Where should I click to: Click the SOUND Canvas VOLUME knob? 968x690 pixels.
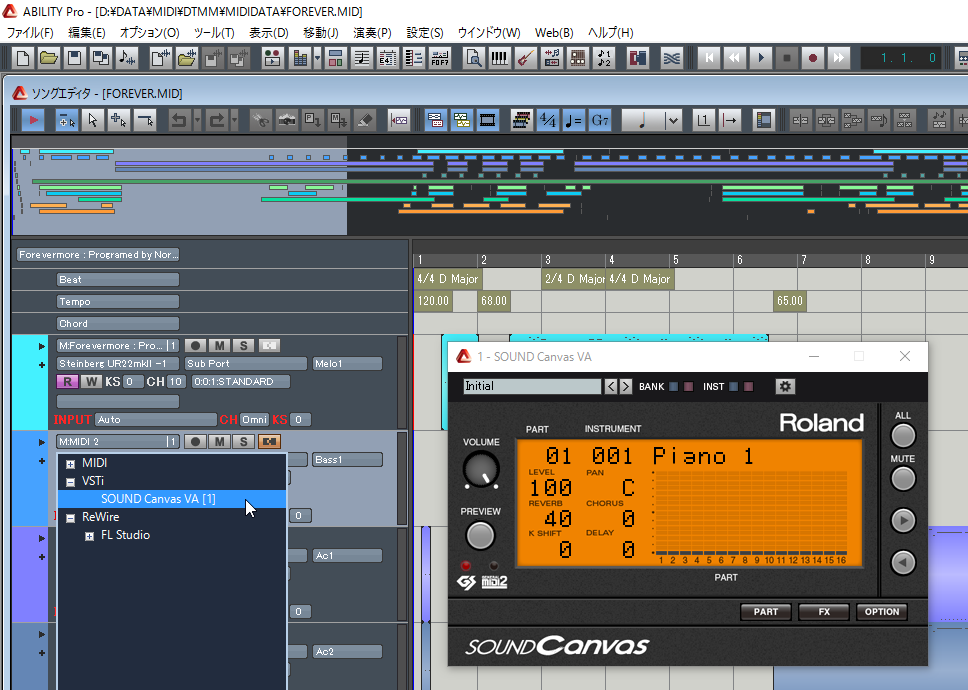click(x=481, y=469)
